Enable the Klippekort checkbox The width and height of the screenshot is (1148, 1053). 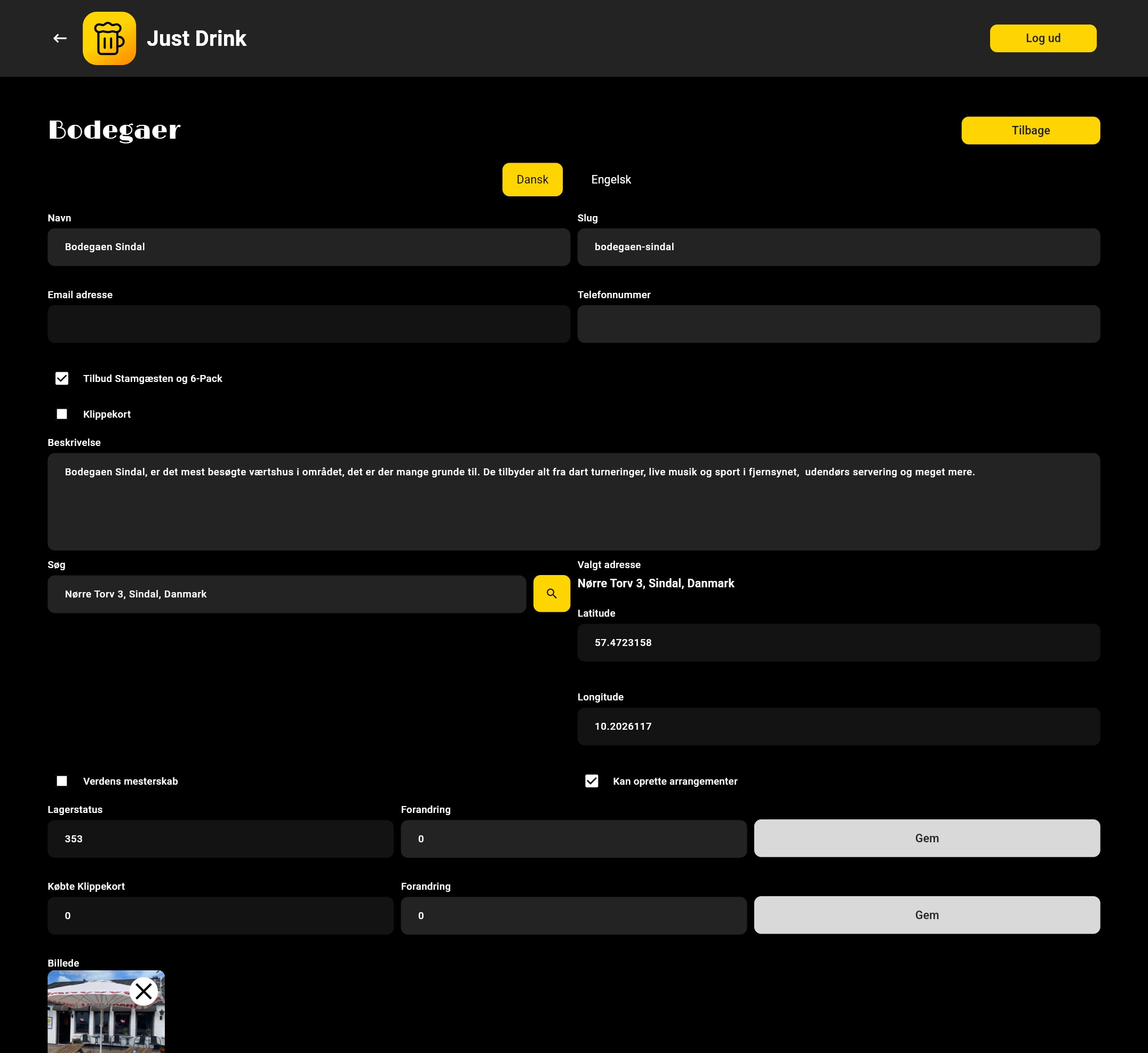[62, 414]
